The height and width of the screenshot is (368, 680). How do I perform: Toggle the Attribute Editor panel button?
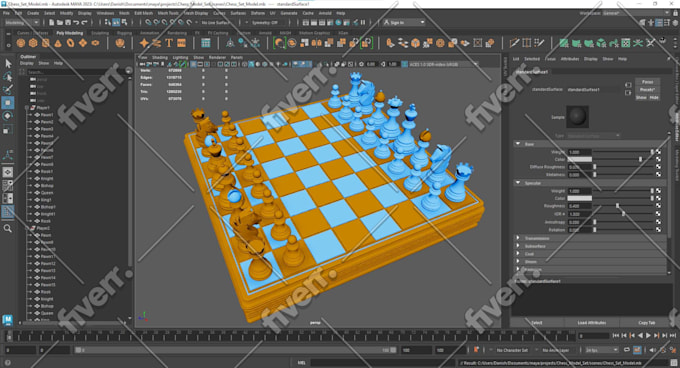pyautogui.click(x=659, y=23)
